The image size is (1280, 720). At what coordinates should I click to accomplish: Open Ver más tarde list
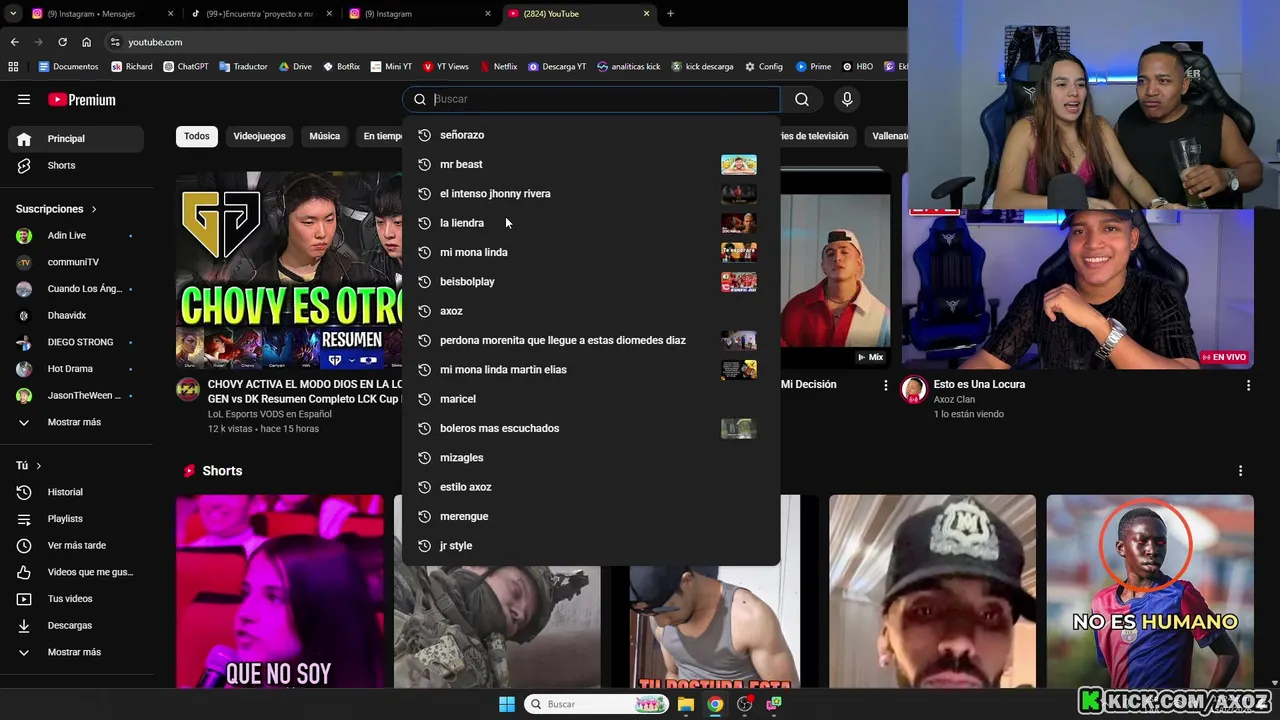76,545
